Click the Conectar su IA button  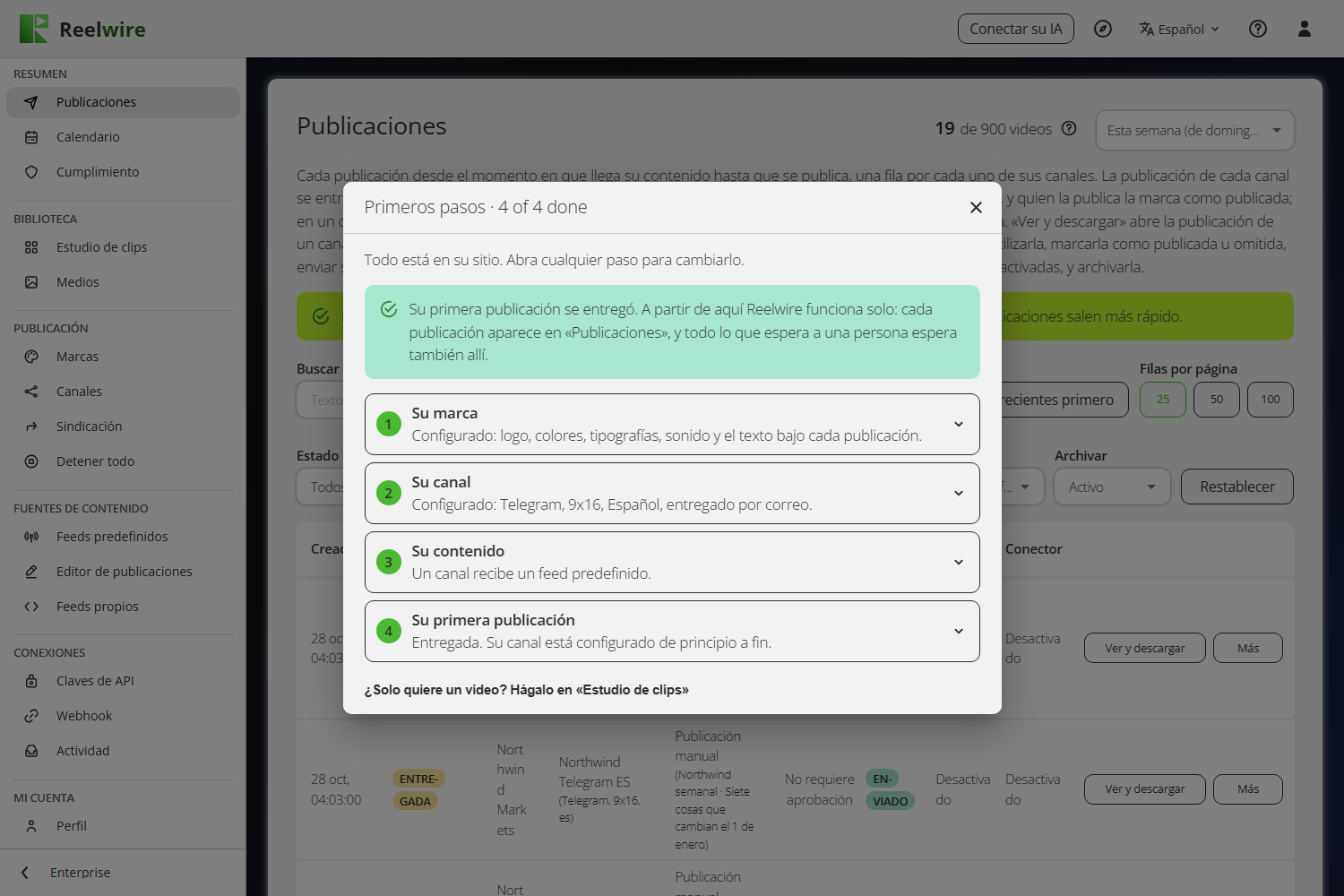click(1016, 29)
